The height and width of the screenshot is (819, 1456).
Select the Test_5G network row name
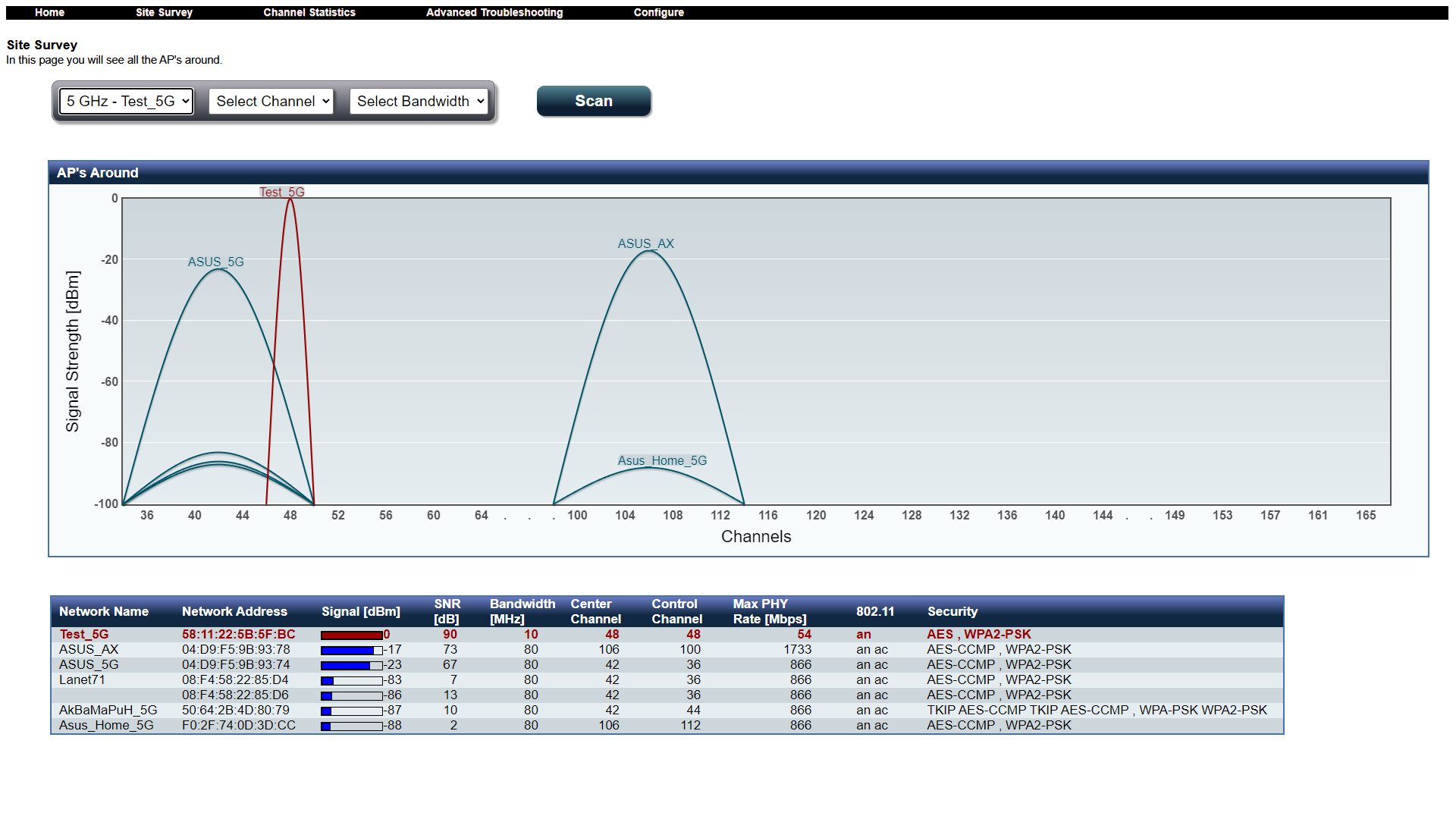point(84,635)
